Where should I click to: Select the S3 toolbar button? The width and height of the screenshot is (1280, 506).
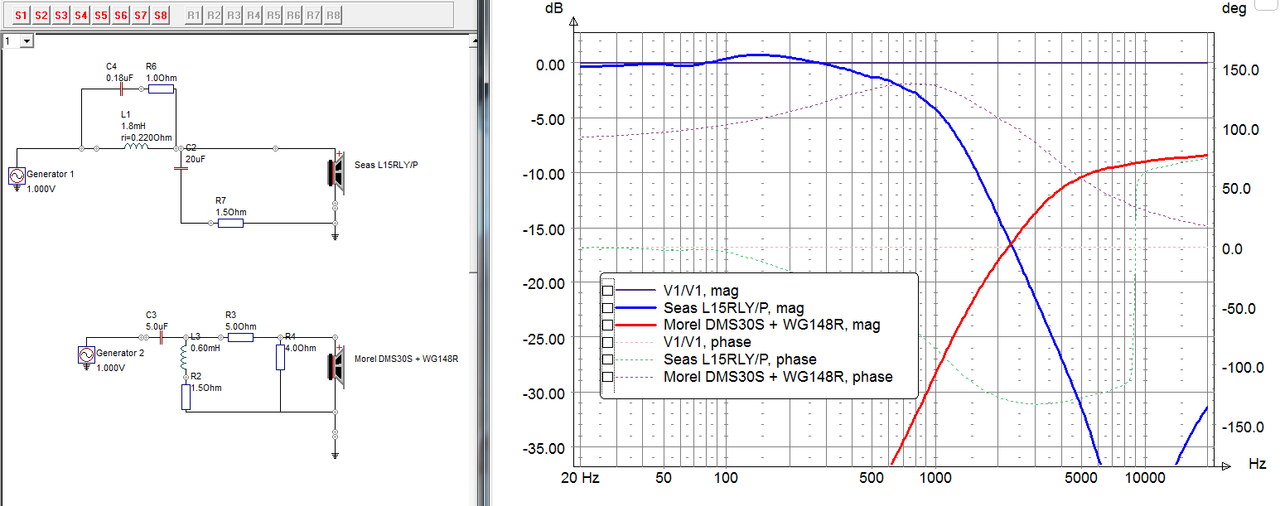click(62, 16)
